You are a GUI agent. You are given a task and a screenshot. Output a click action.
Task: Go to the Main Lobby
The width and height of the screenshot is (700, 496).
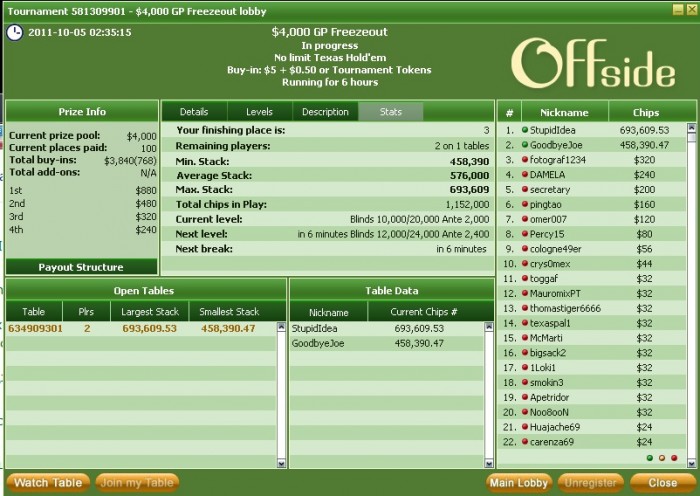[519, 483]
